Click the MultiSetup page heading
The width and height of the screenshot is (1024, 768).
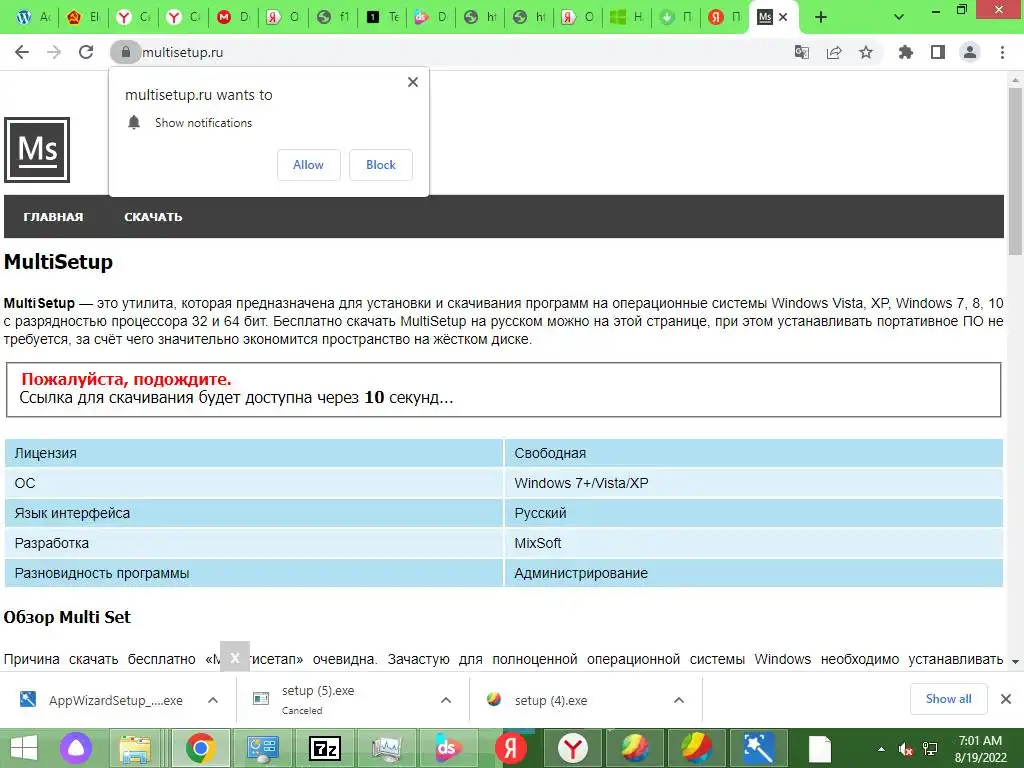pos(58,262)
